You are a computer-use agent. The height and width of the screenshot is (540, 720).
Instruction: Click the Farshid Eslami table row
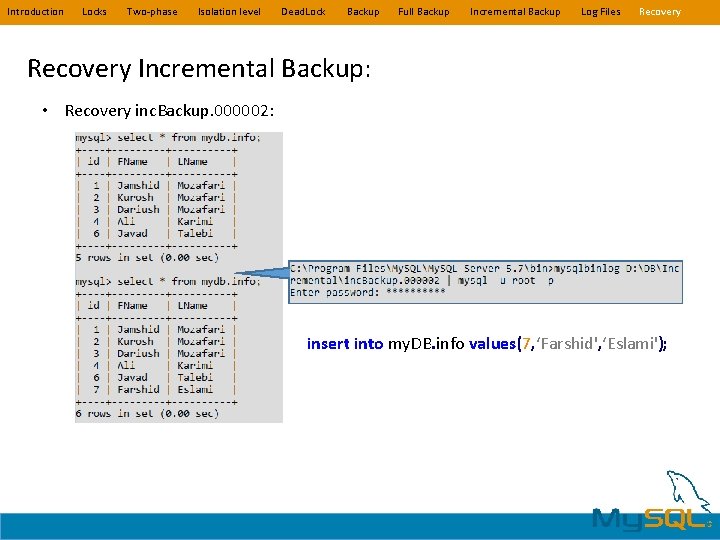(156, 389)
